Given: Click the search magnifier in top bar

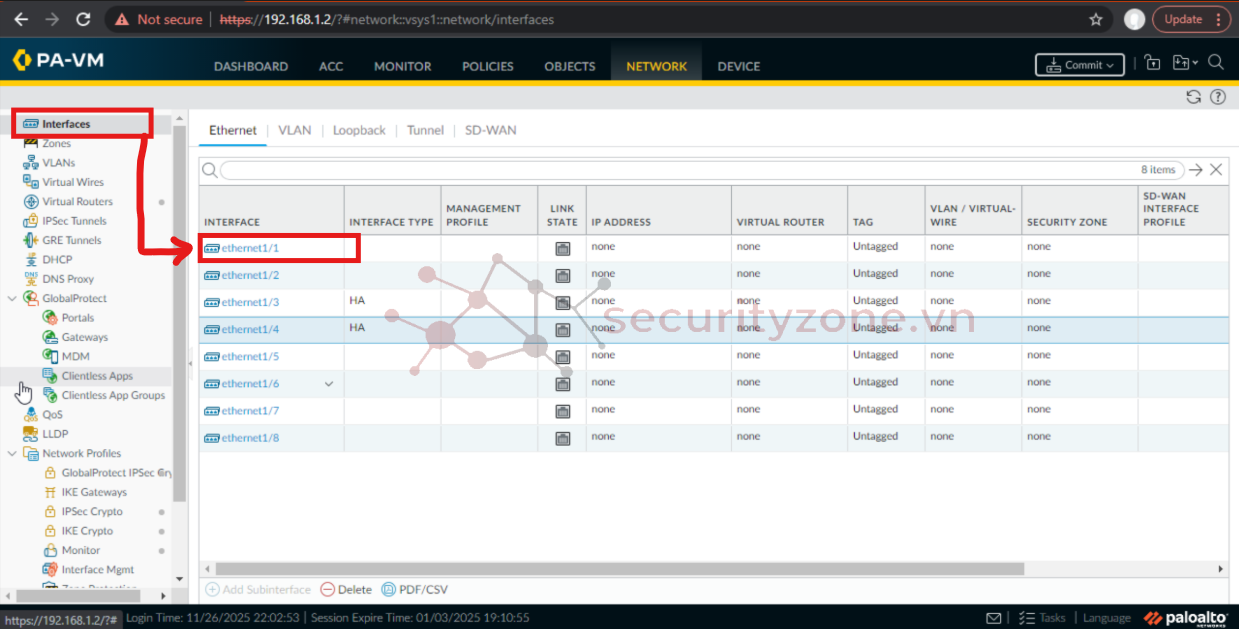Looking at the screenshot, I should point(1215,63).
